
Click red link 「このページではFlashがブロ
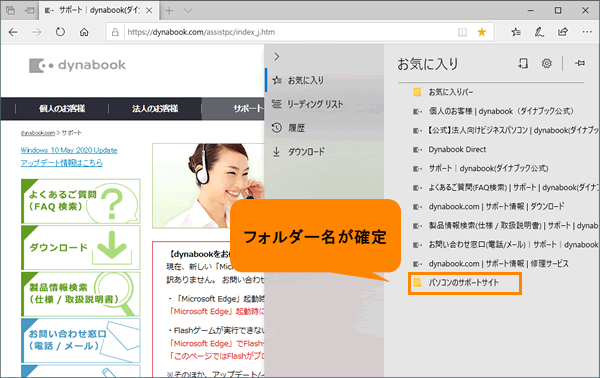[x=217, y=356]
